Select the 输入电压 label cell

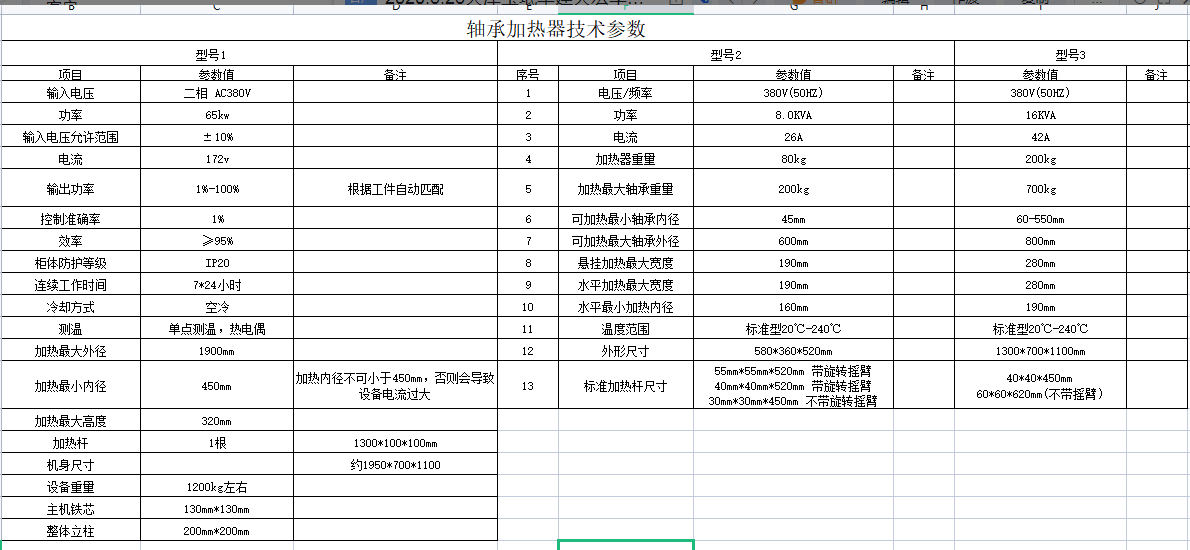point(71,93)
